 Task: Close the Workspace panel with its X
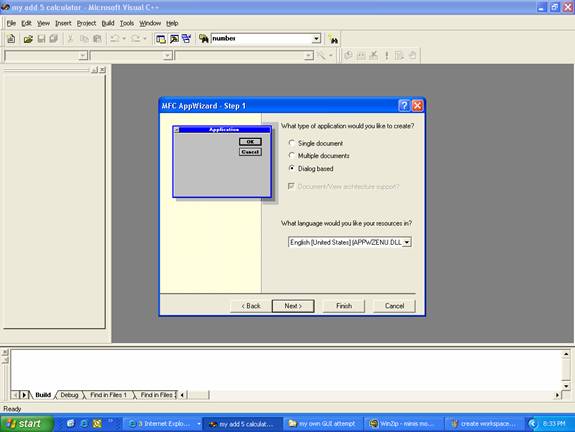click(x=102, y=70)
